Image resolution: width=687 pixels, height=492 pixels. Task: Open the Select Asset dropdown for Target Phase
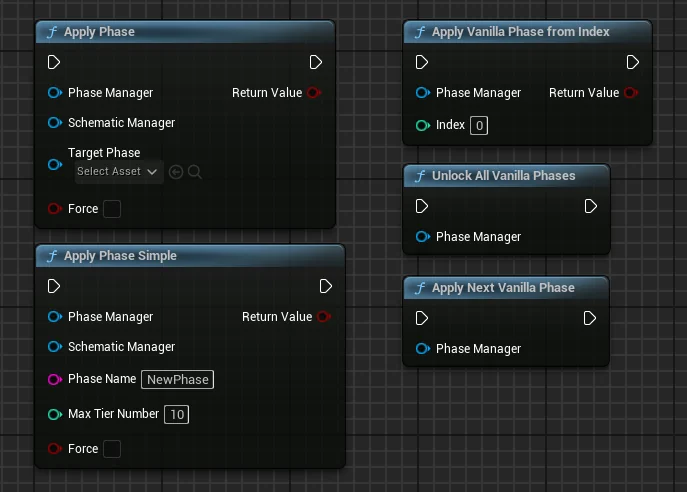pyautogui.click(x=118, y=171)
